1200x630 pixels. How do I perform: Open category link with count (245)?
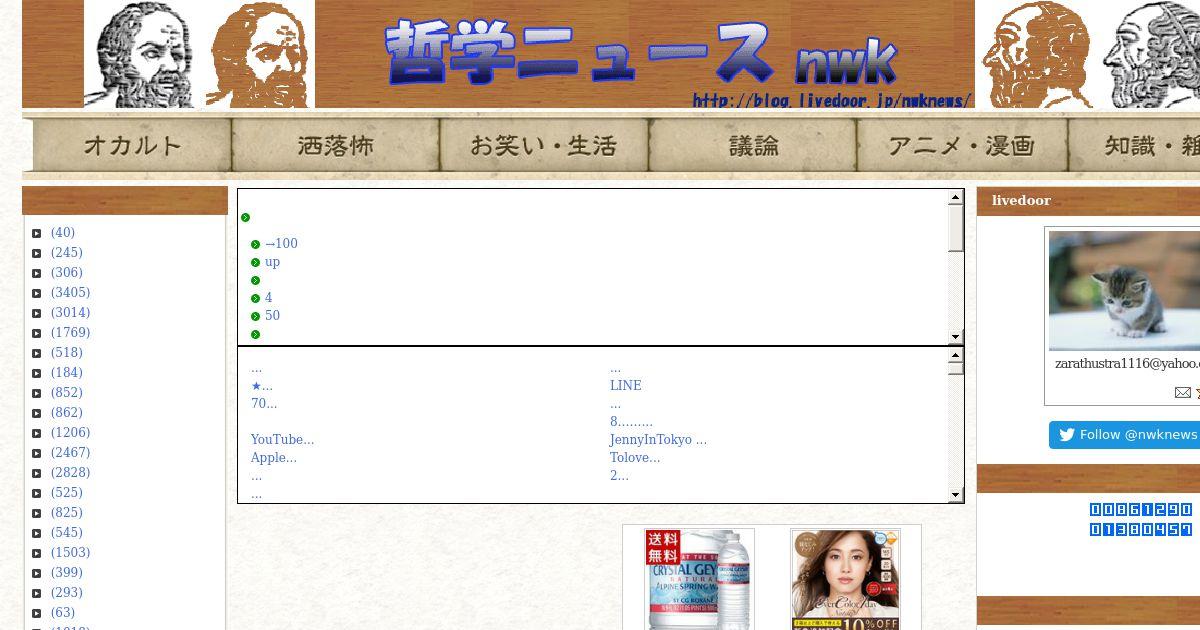[x=67, y=253]
